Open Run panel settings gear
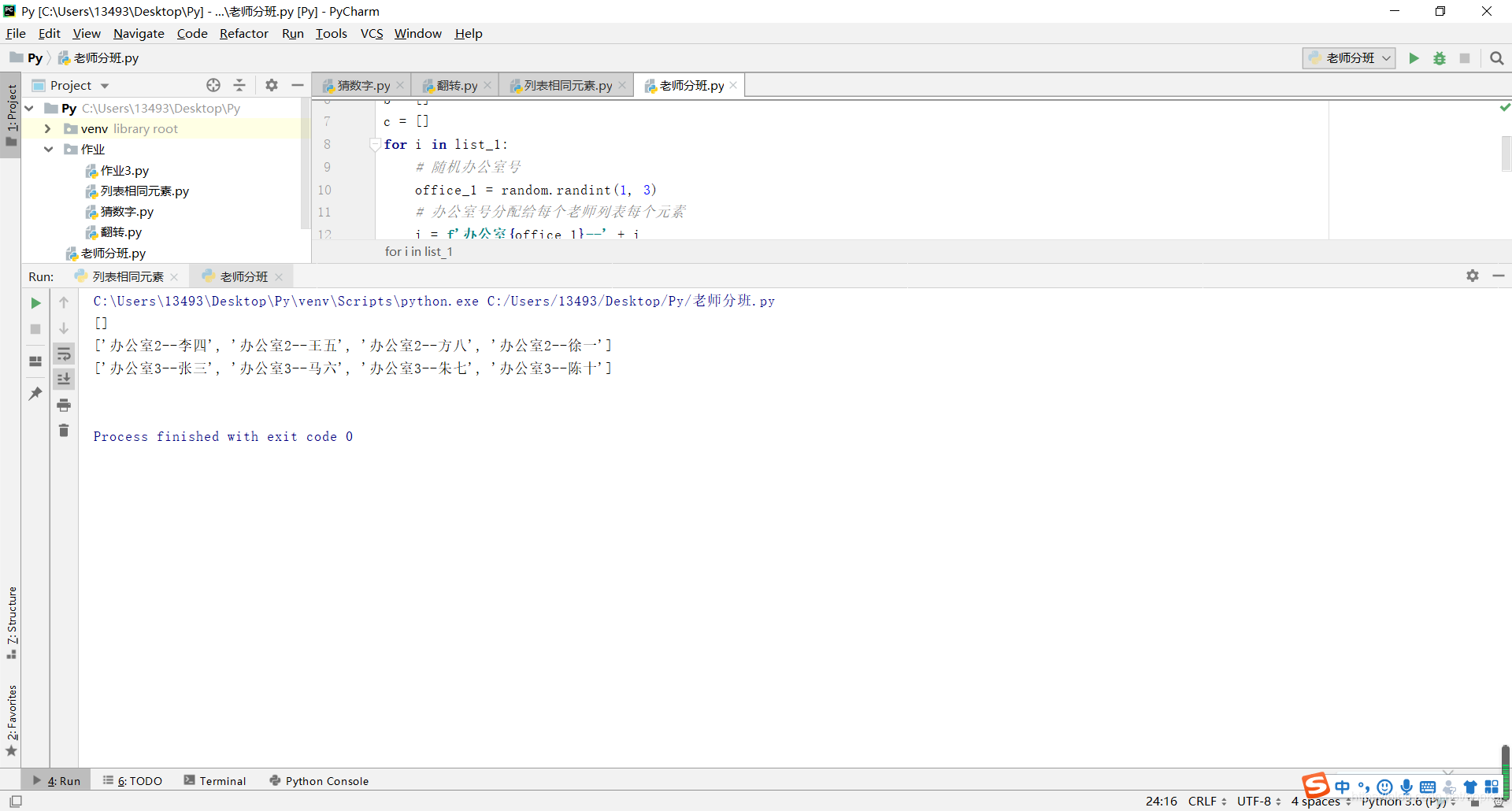The height and width of the screenshot is (811, 1512). [1473, 276]
